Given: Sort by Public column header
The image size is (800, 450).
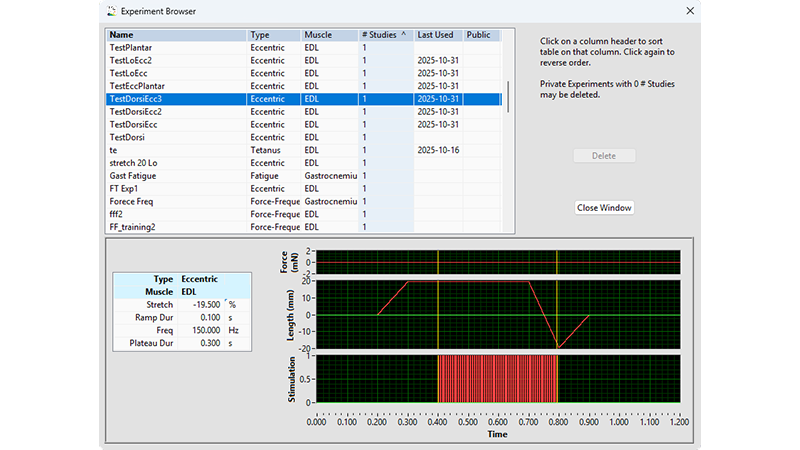Looking at the screenshot, I should click(480, 35).
